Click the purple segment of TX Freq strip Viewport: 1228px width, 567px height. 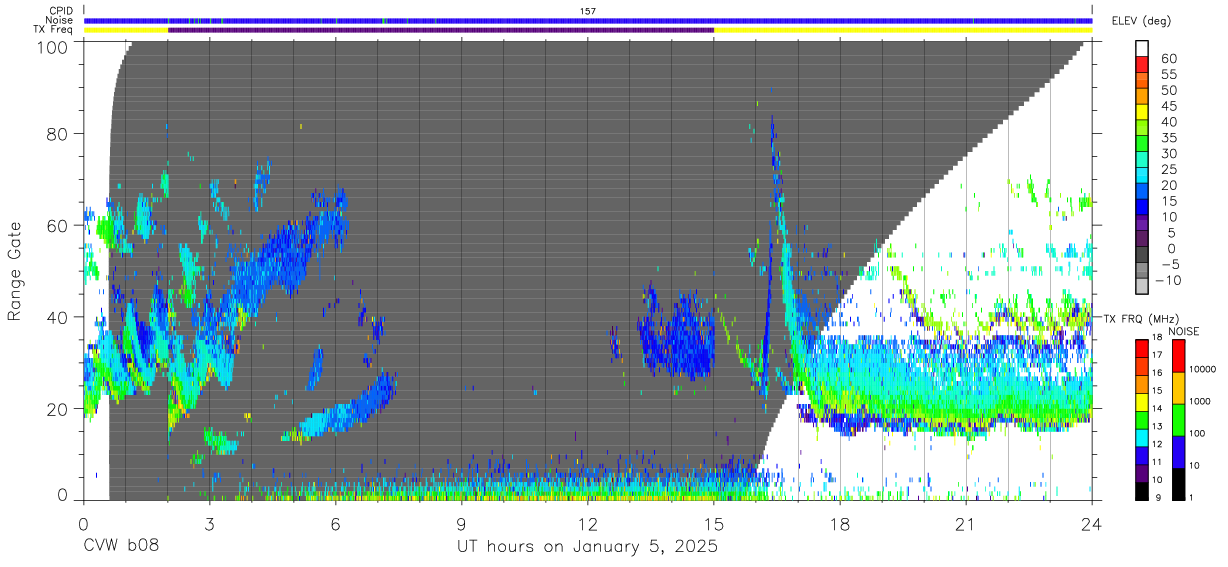pos(441,30)
